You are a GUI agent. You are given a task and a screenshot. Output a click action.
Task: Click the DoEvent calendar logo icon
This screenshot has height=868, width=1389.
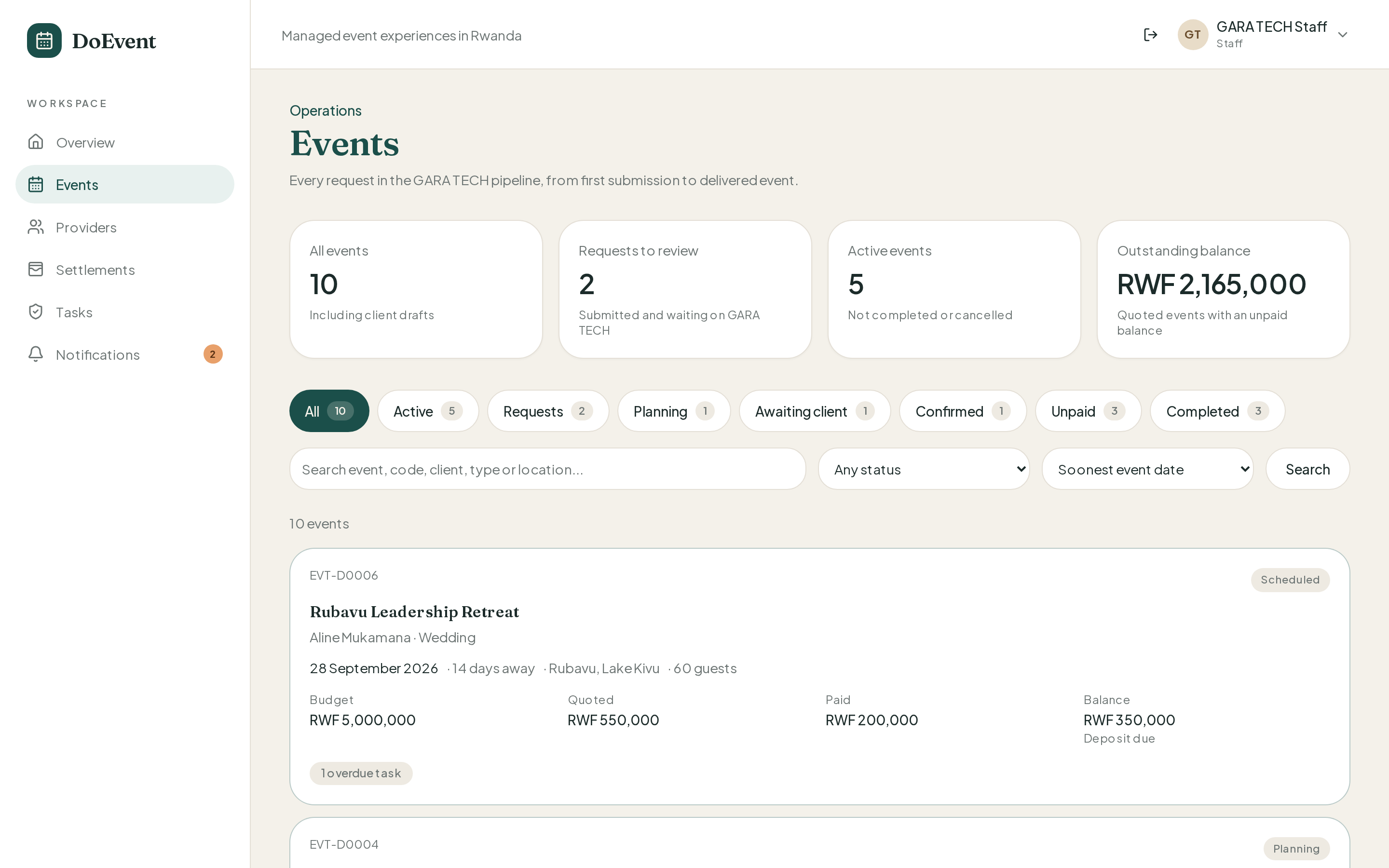44,40
